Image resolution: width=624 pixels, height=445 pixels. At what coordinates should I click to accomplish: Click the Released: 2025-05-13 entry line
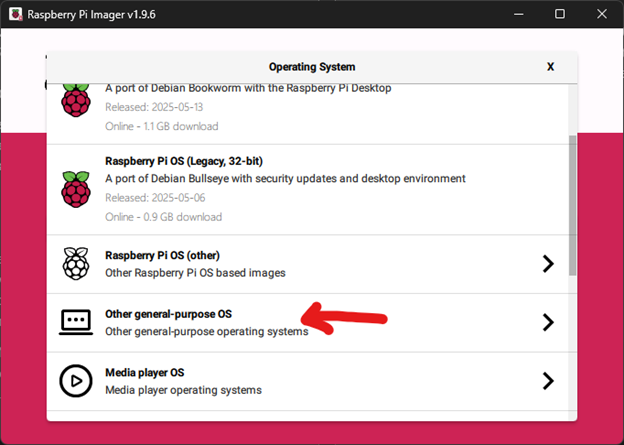tap(154, 107)
